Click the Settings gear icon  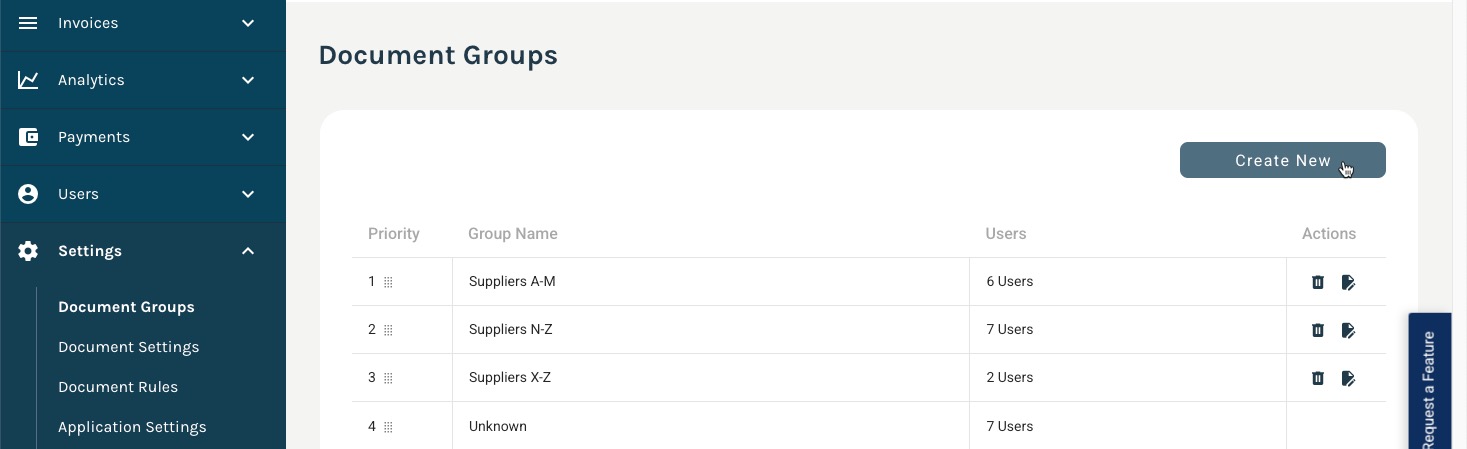pos(28,251)
